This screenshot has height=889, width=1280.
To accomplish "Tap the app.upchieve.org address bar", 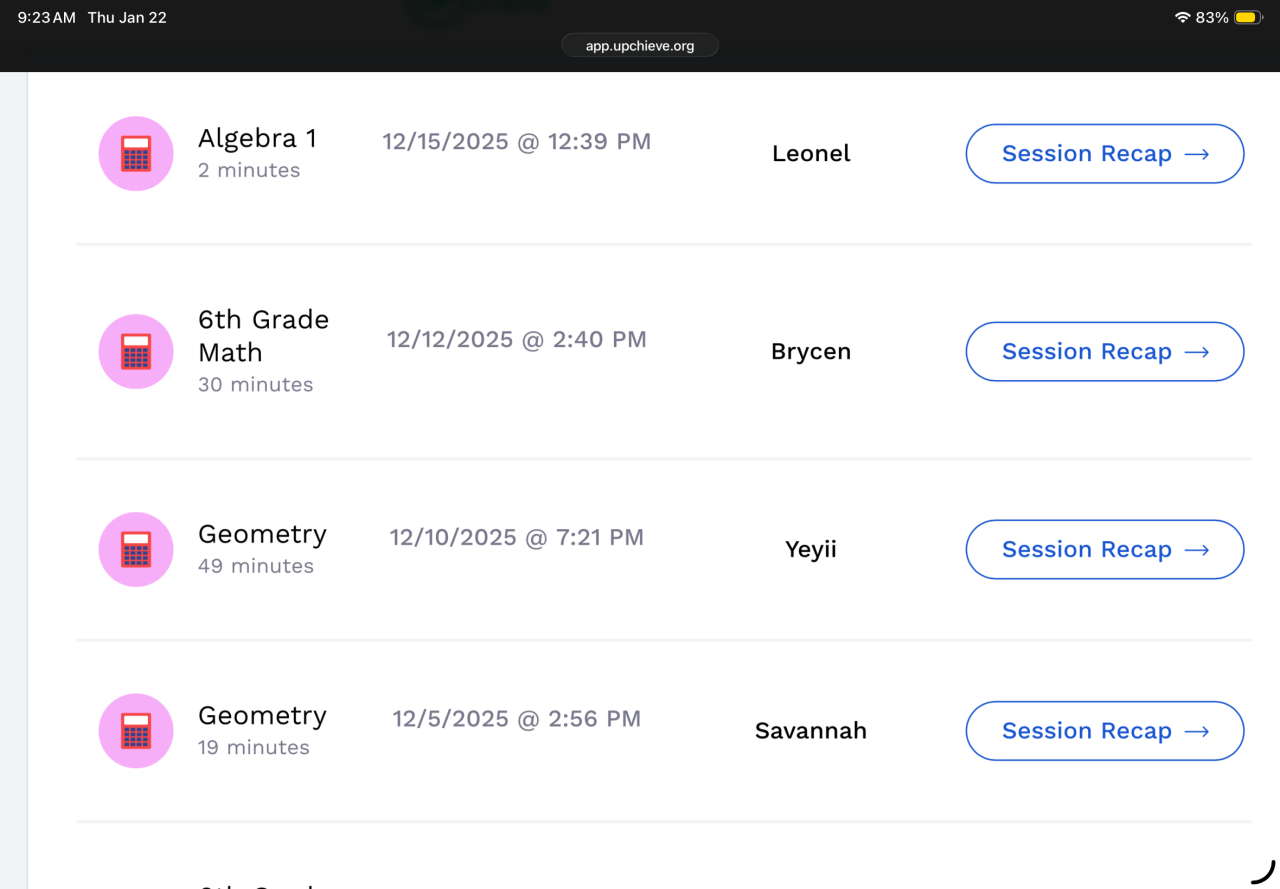I will [x=640, y=46].
